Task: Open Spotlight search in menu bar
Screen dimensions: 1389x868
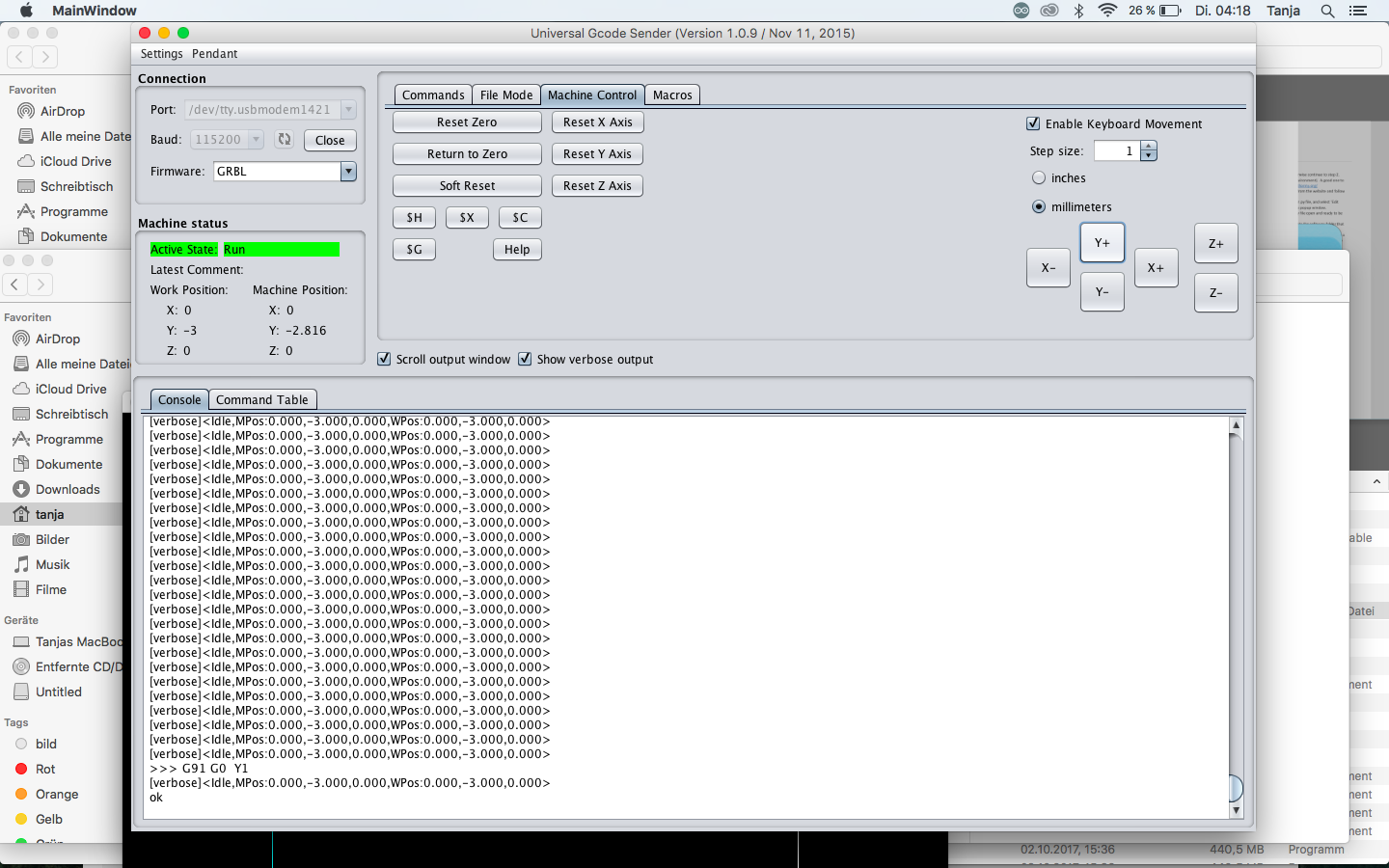Action: (1327, 11)
